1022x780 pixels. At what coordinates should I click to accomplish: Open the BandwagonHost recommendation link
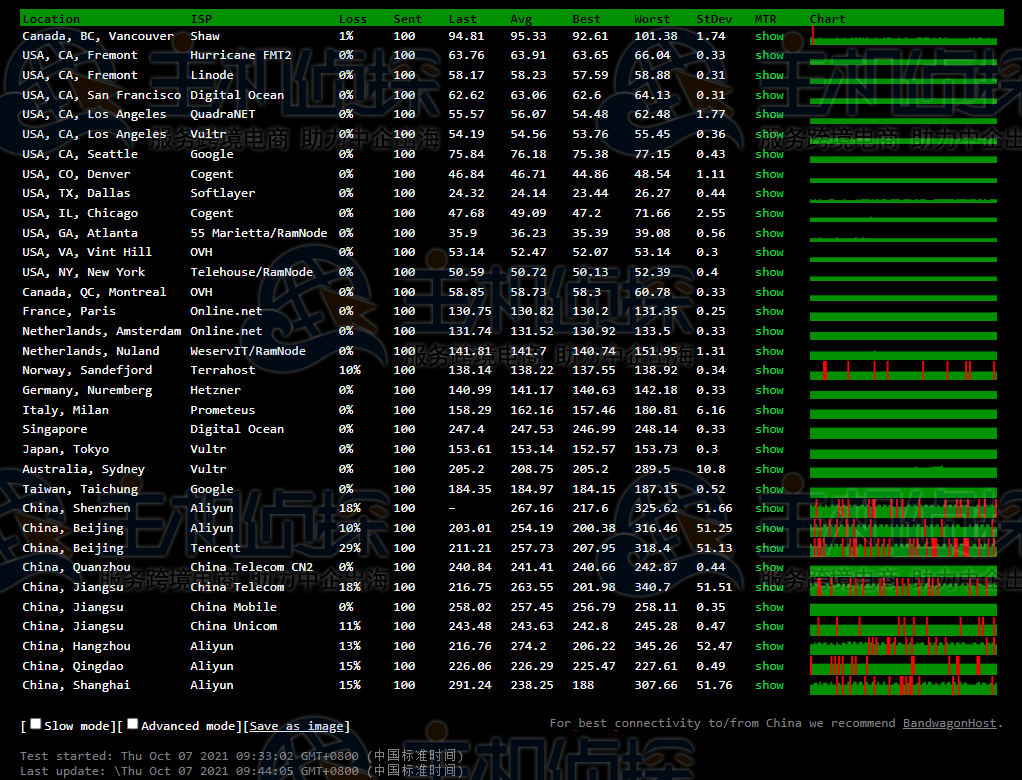[x=949, y=723]
